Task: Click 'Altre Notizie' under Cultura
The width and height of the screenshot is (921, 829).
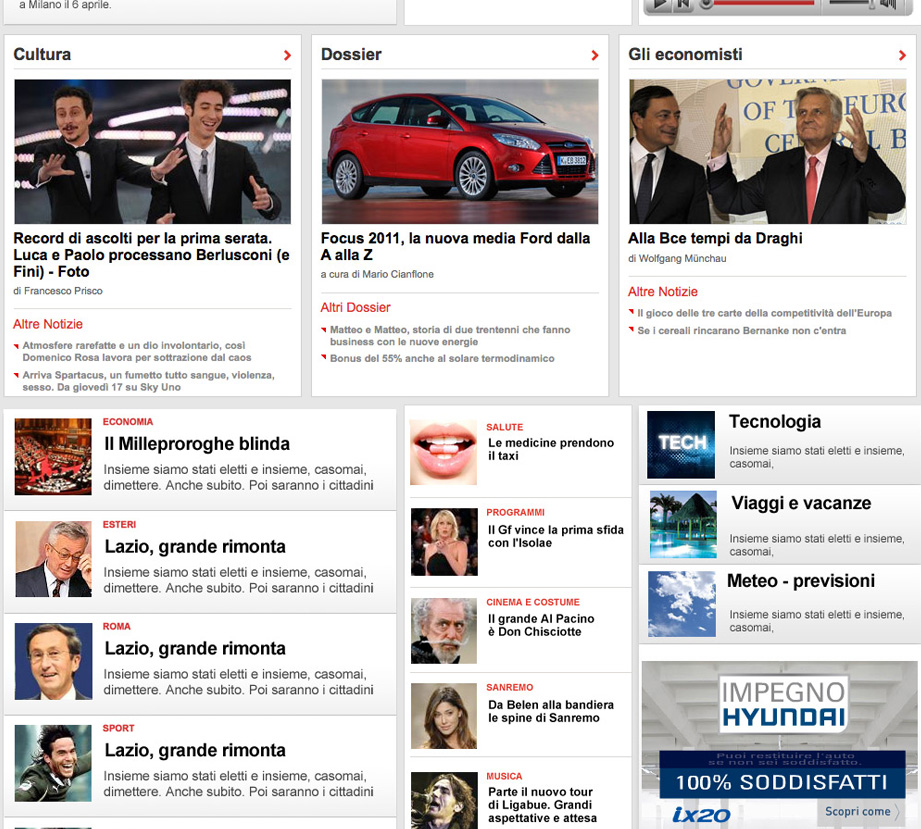Action: click(48, 324)
